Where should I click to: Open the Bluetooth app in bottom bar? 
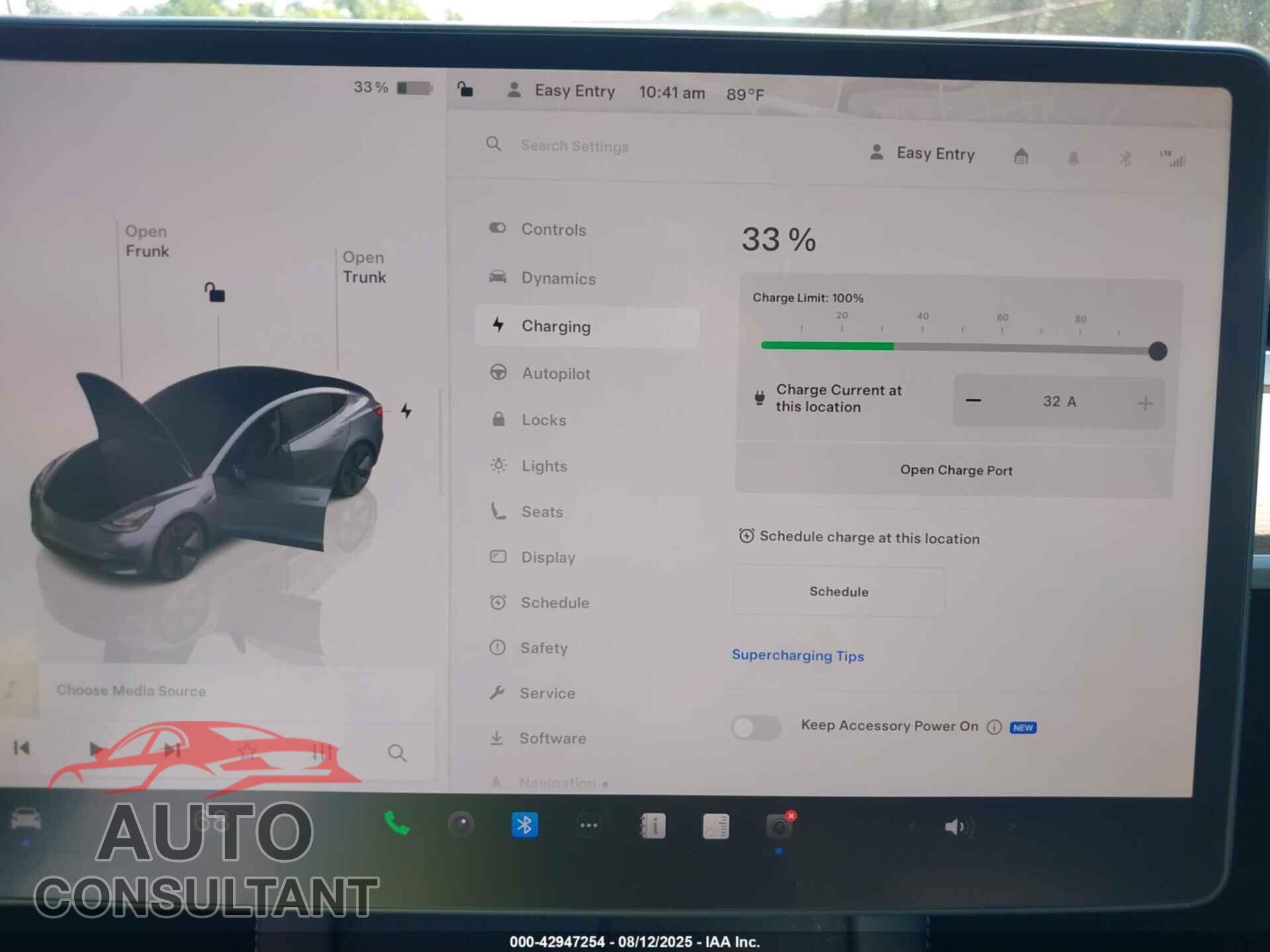coord(525,825)
